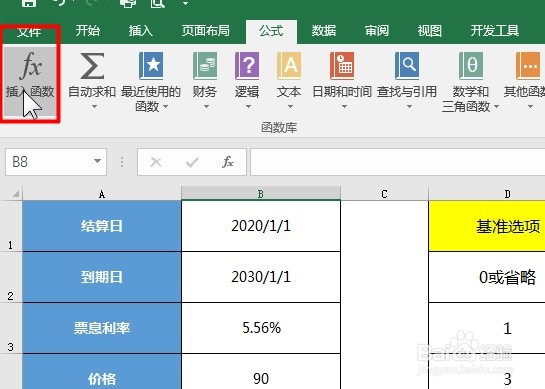Click the Select All corner triangle
545x389 pixels.
(15, 194)
